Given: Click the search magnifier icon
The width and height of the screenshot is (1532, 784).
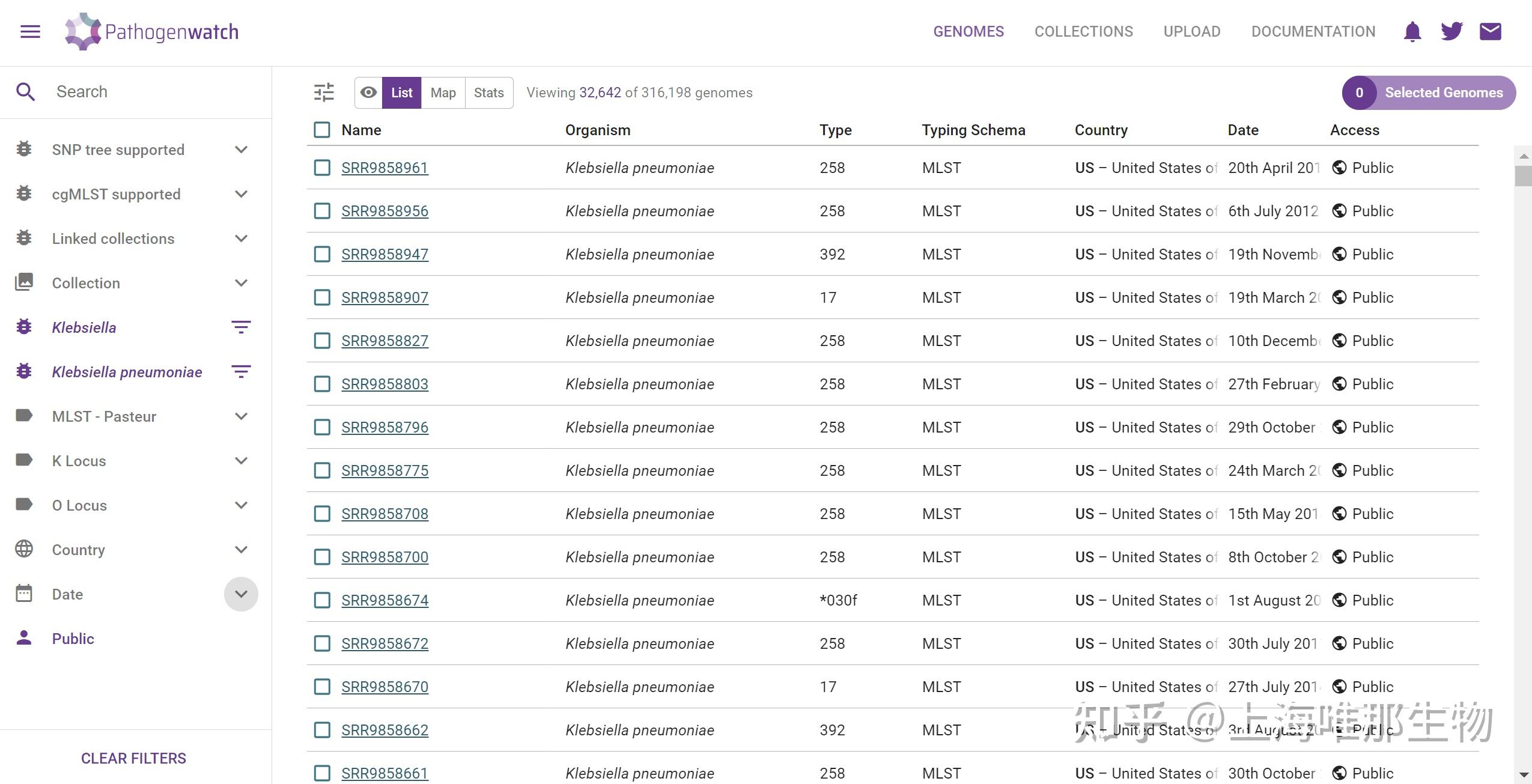Looking at the screenshot, I should tap(25, 92).
